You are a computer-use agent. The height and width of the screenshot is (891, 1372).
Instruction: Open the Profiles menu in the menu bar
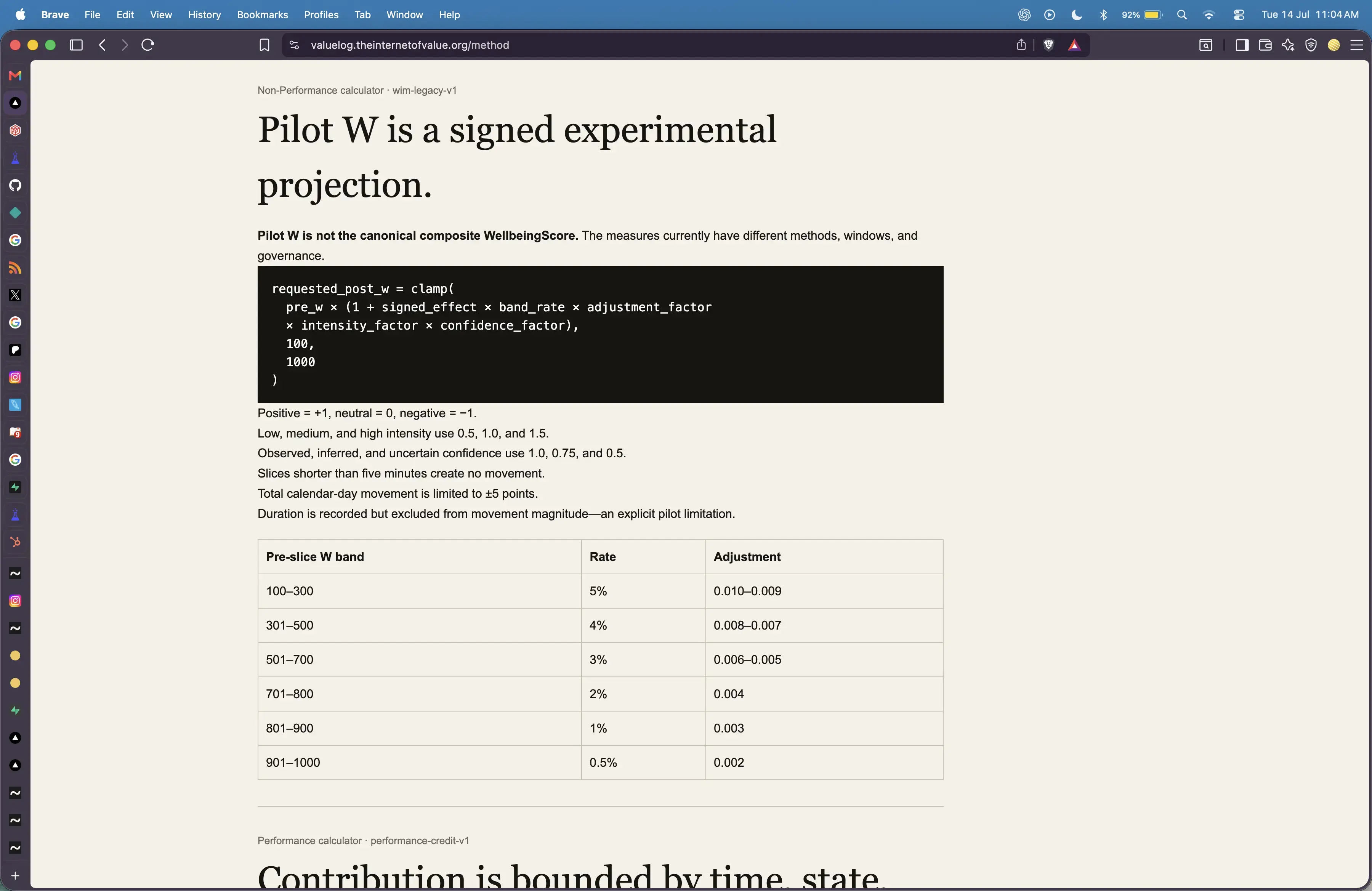tap(321, 15)
